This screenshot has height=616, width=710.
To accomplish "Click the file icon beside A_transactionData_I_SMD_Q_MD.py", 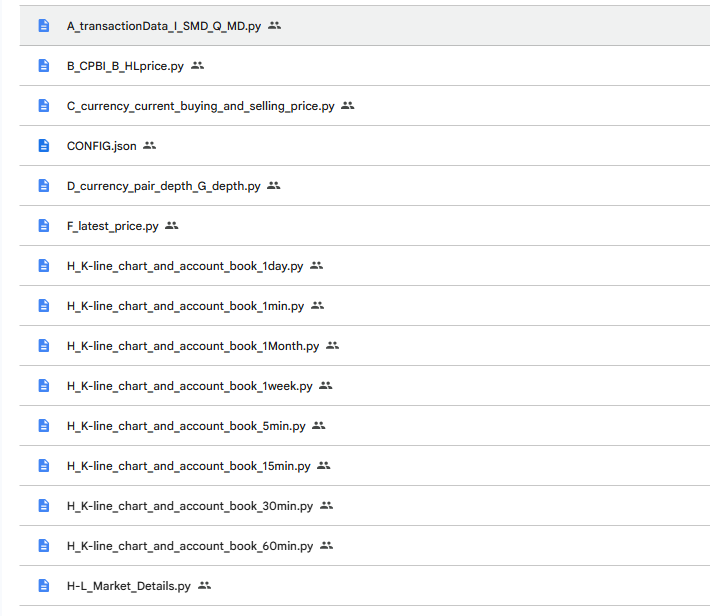I will click(43, 26).
